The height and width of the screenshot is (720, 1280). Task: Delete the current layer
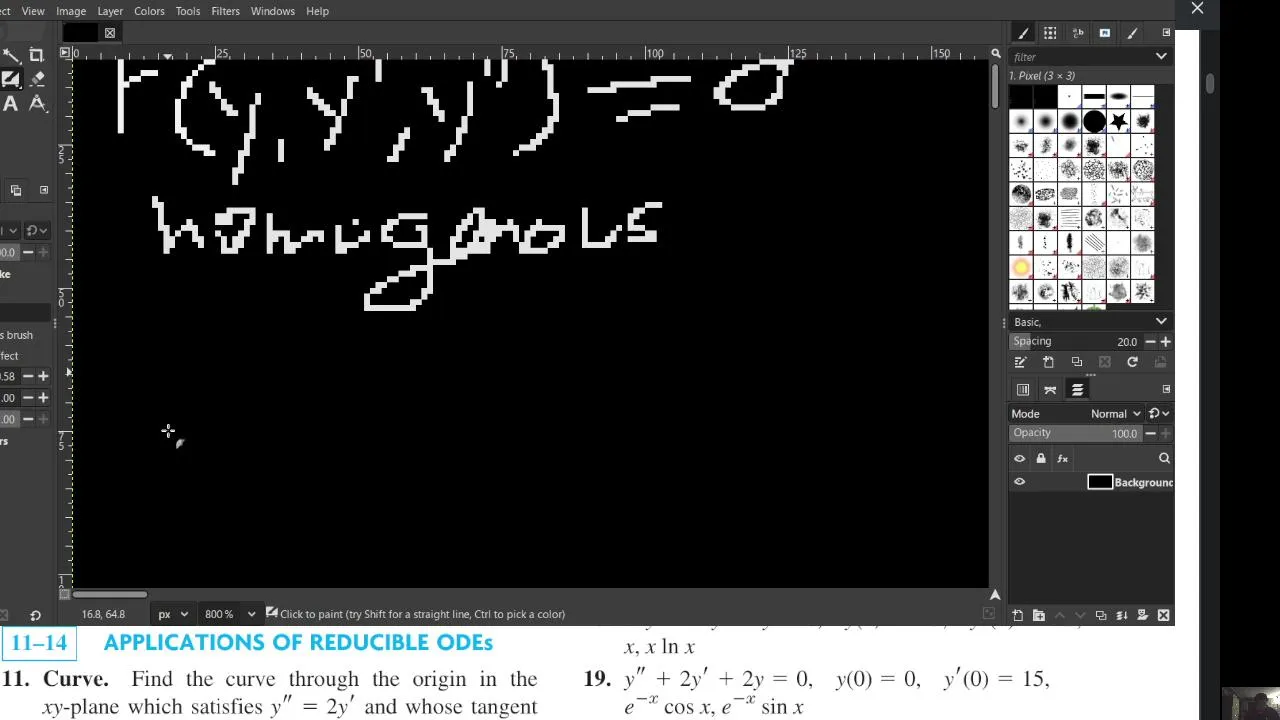pos(1164,615)
